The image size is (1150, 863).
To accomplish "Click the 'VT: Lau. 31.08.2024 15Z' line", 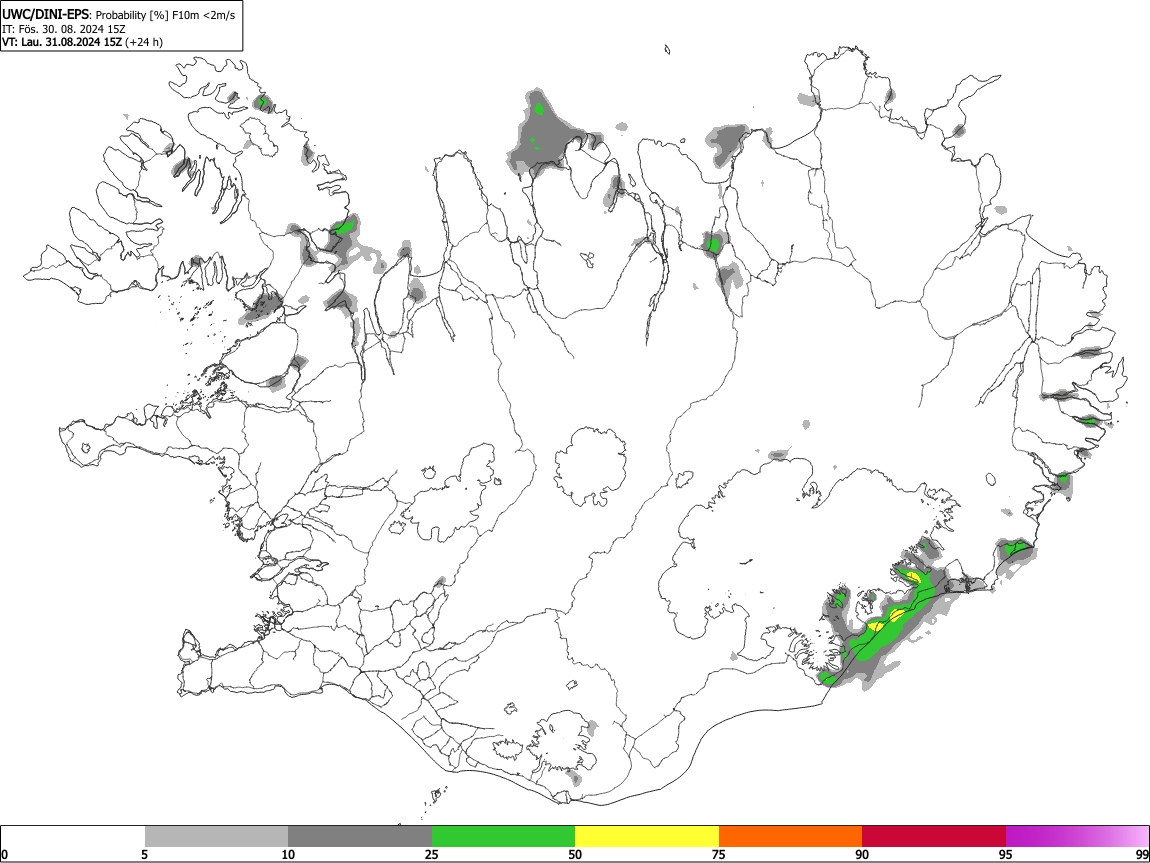I will click(x=62, y=42).
